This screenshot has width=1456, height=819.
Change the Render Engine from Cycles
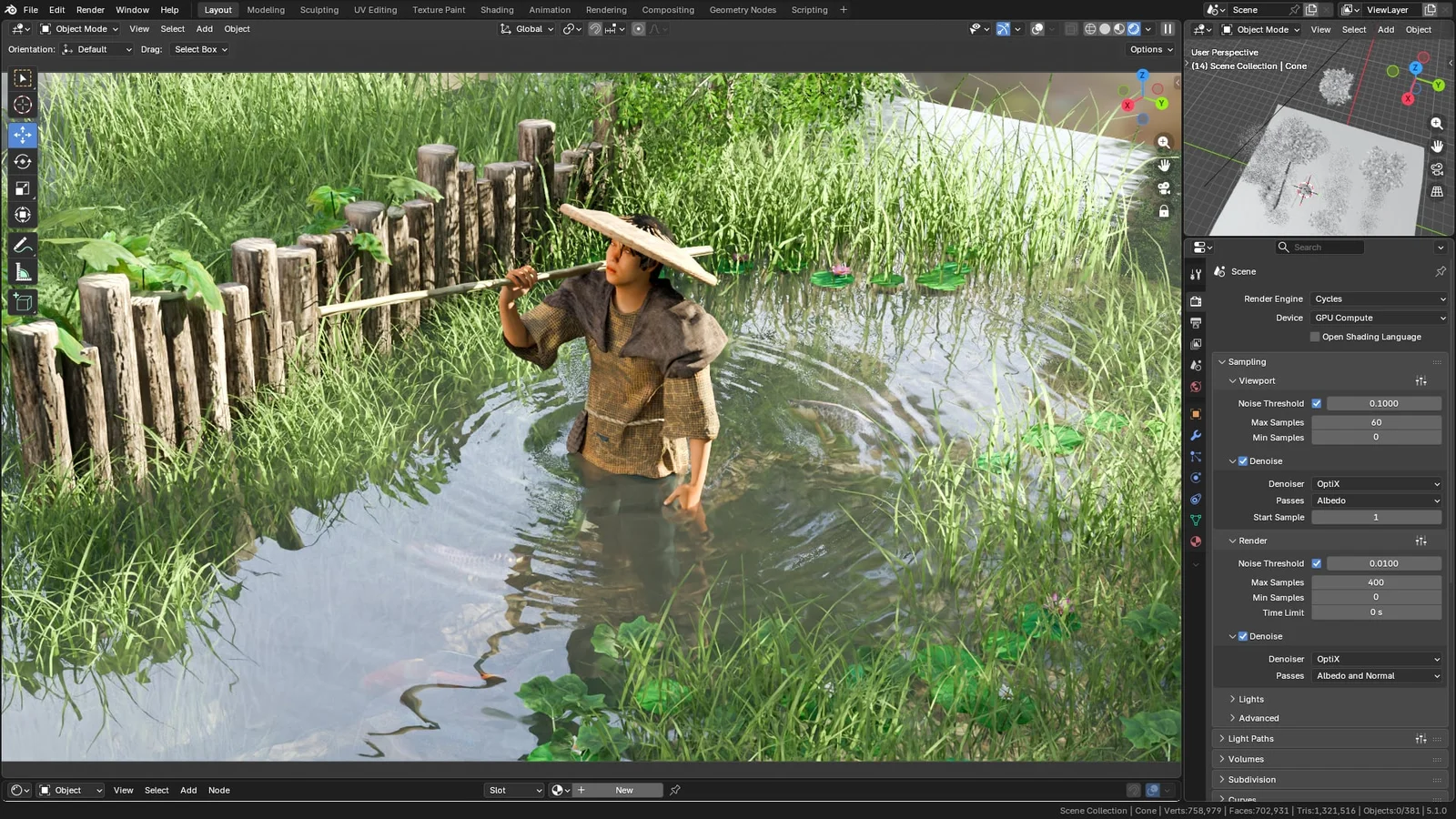[1379, 298]
